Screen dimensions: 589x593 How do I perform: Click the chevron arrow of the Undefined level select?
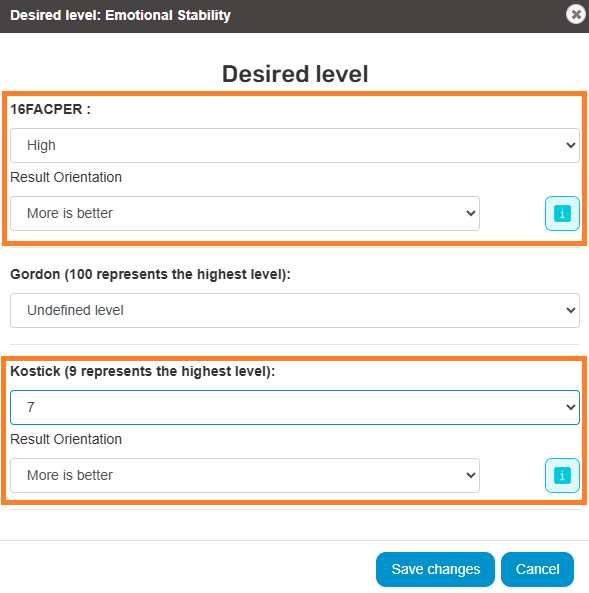[570, 310]
